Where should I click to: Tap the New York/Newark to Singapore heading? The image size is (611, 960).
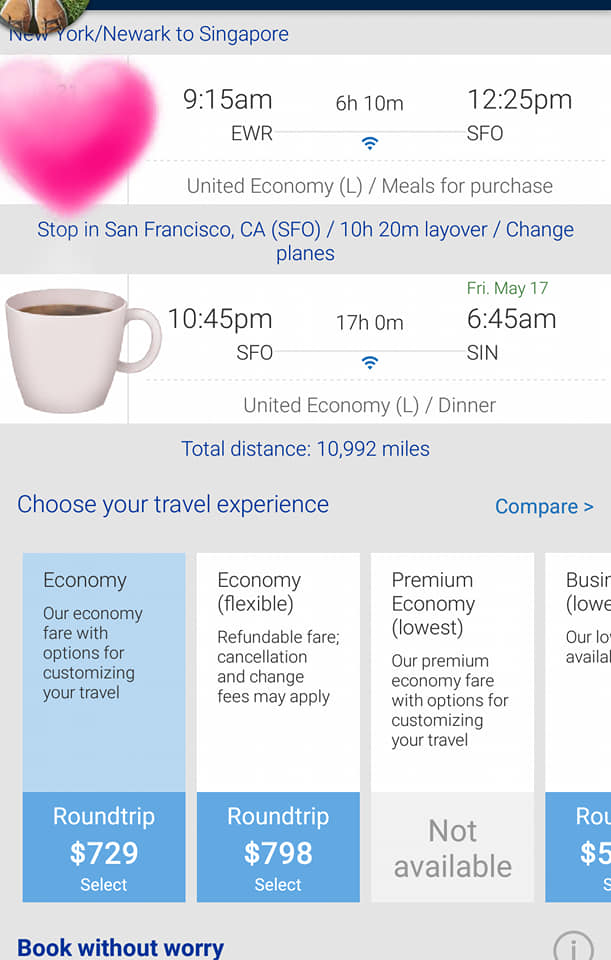[x=149, y=34]
